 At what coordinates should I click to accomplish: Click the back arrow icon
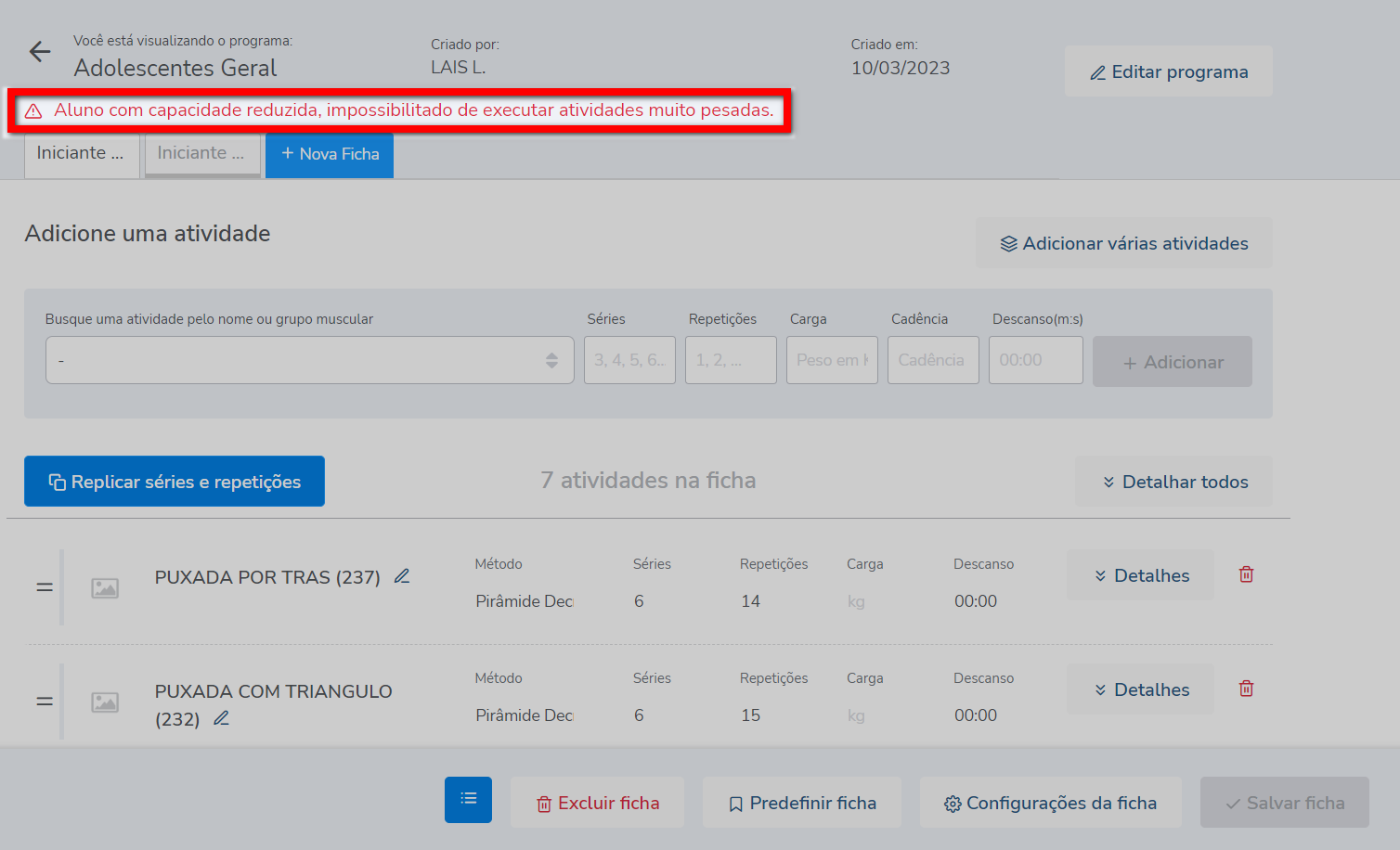40,52
